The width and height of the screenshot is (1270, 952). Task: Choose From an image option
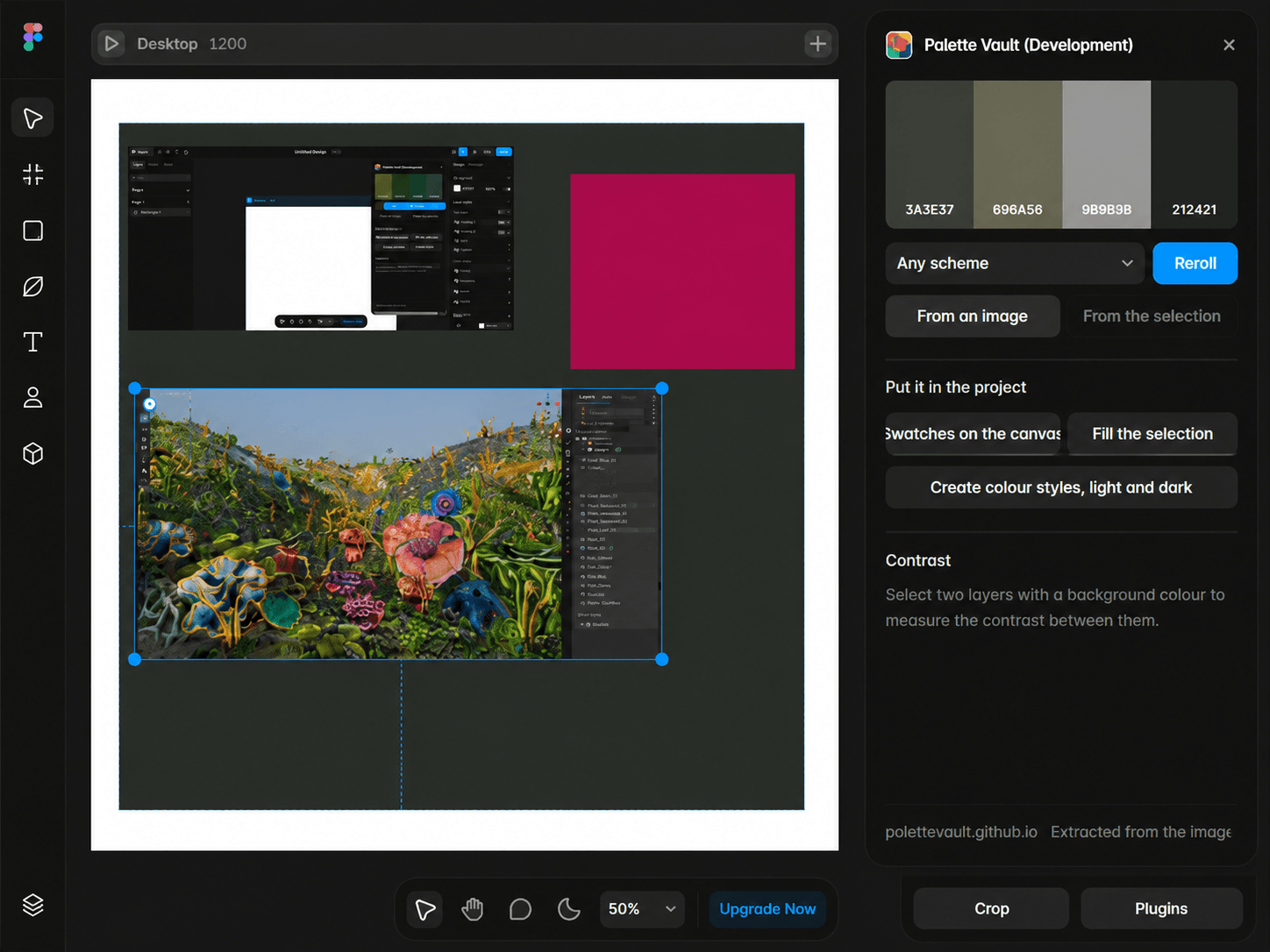[973, 316]
